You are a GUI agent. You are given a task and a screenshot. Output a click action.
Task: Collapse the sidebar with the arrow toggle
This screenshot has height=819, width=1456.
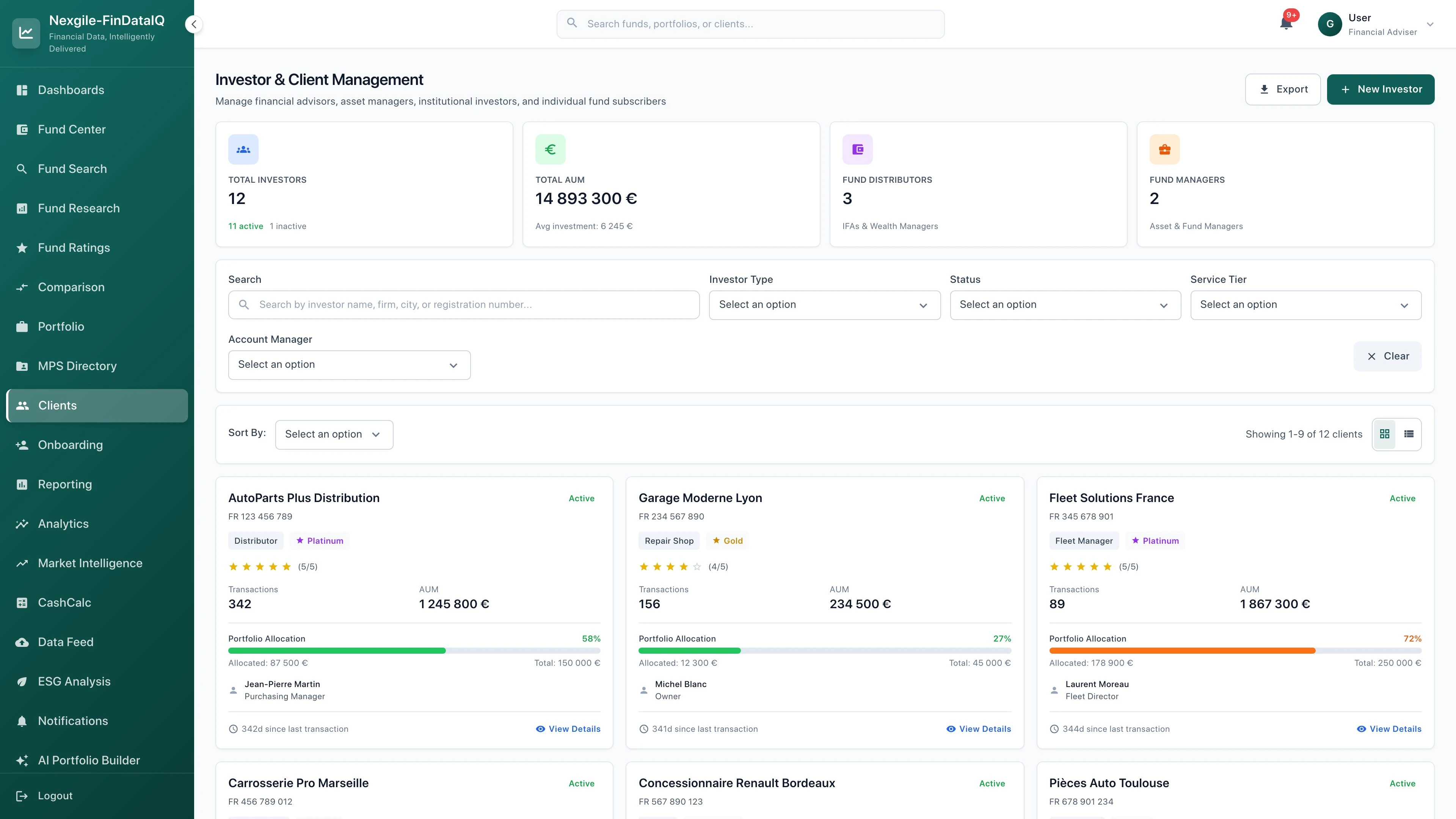(193, 24)
